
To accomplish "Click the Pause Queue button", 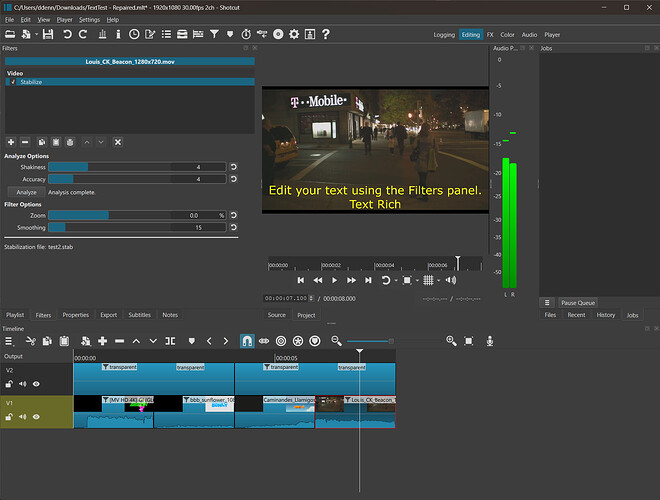I will click(x=578, y=303).
